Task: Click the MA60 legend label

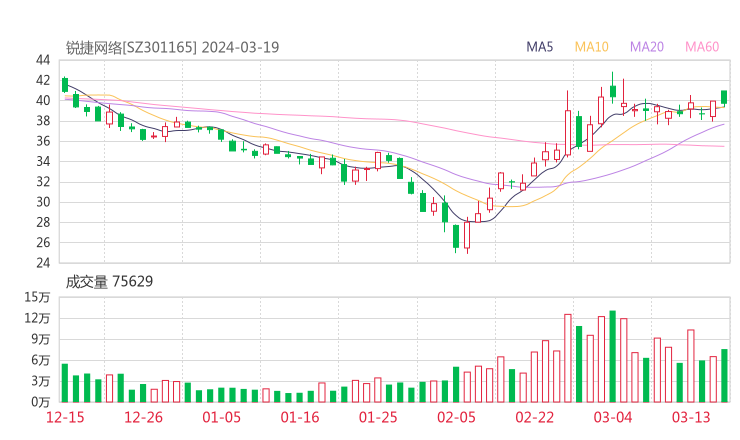Action: [x=702, y=47]
